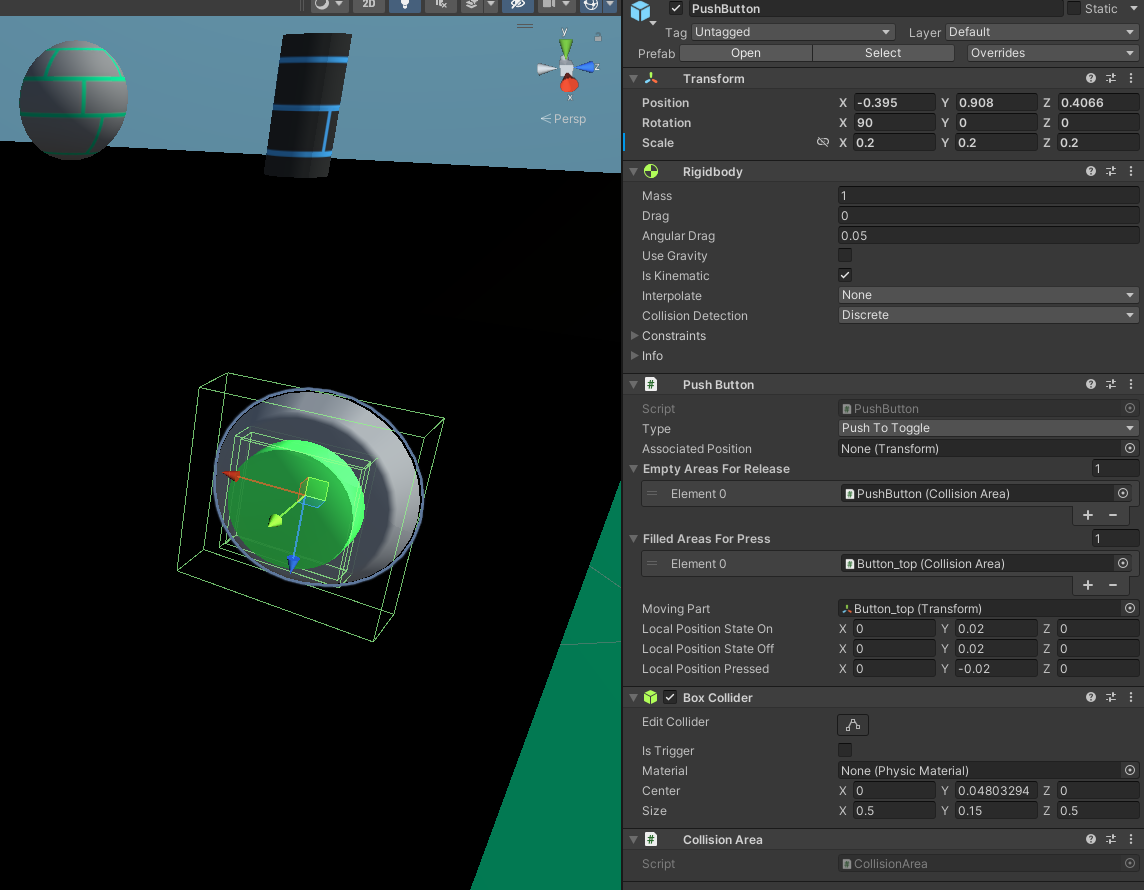
Task: Toggle scene lighting with the lightbulb icon
Action: click(404, 5)
